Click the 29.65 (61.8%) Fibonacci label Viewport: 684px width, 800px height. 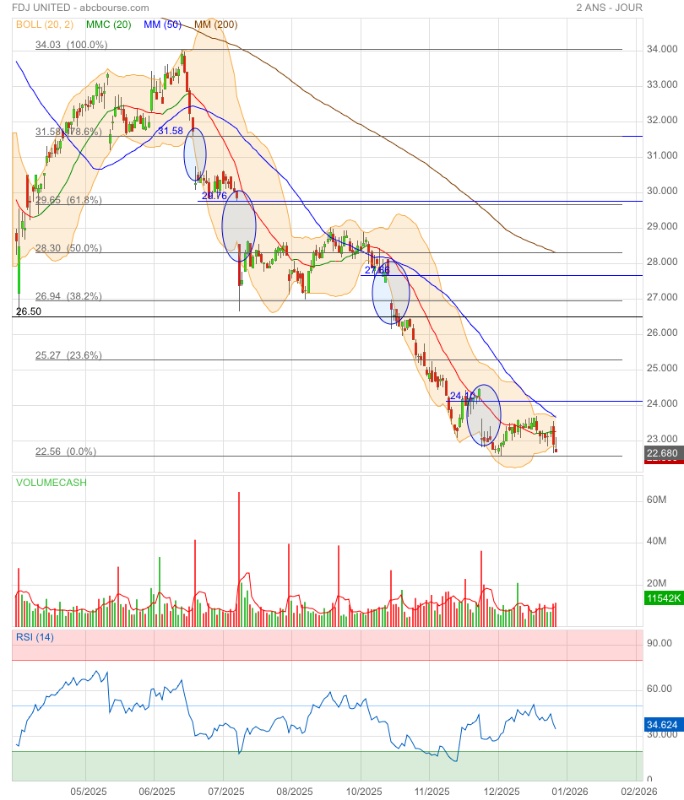tap(68, 200)
